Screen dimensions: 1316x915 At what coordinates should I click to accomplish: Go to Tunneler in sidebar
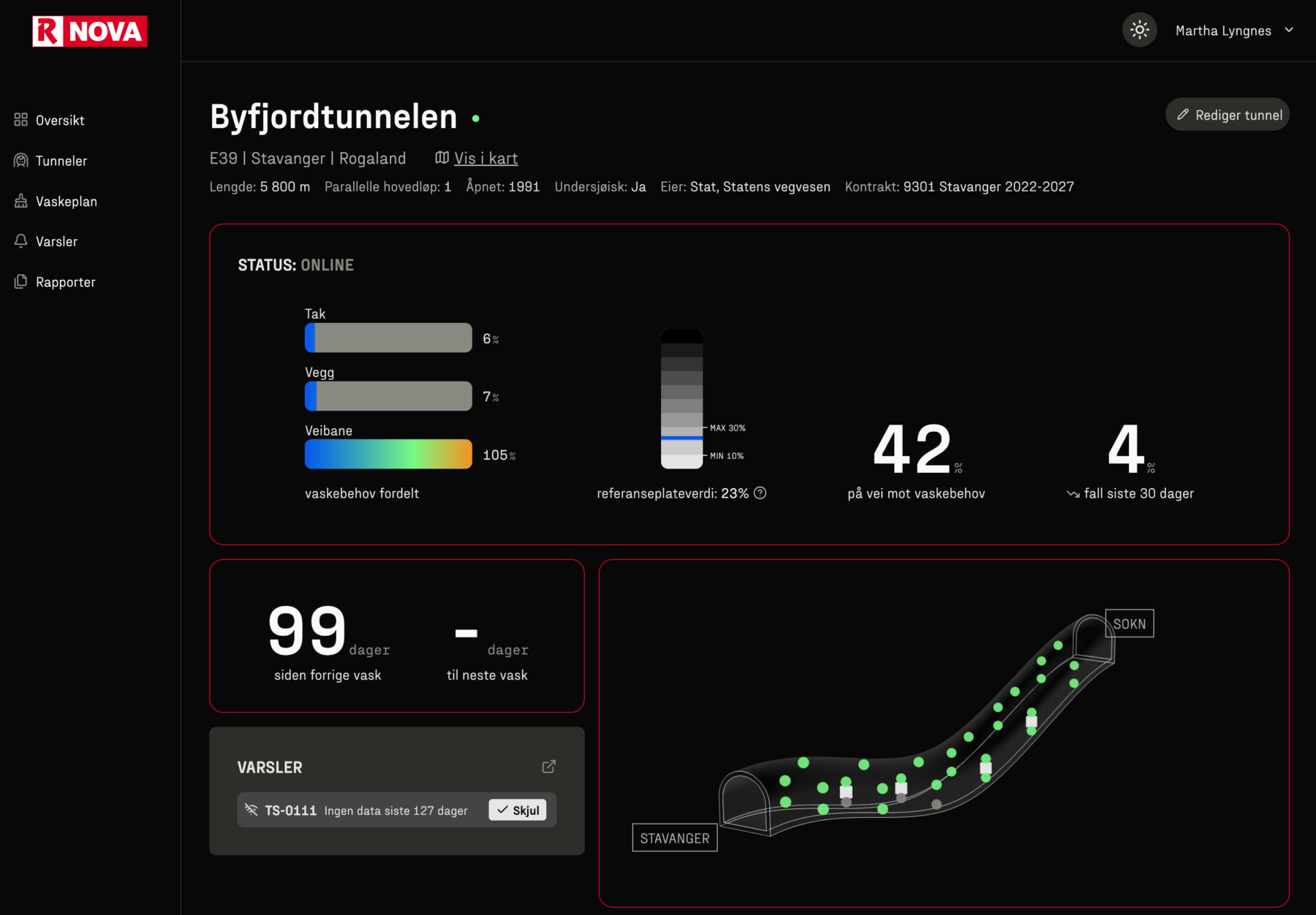click(x=61, y=161)
